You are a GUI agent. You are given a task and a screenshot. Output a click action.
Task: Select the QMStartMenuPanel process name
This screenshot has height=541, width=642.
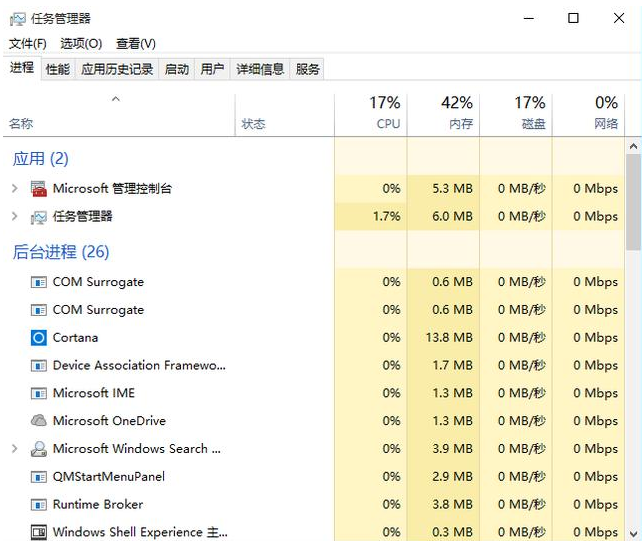pos(109,477)
